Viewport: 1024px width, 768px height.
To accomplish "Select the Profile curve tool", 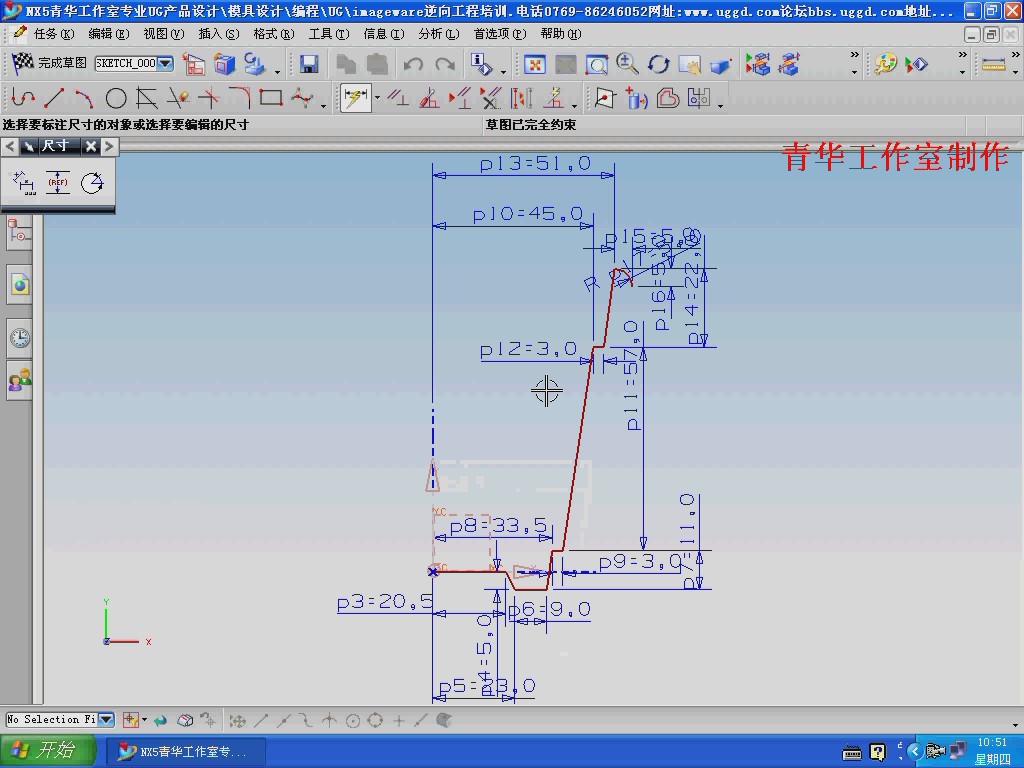I will click(23, 99).
